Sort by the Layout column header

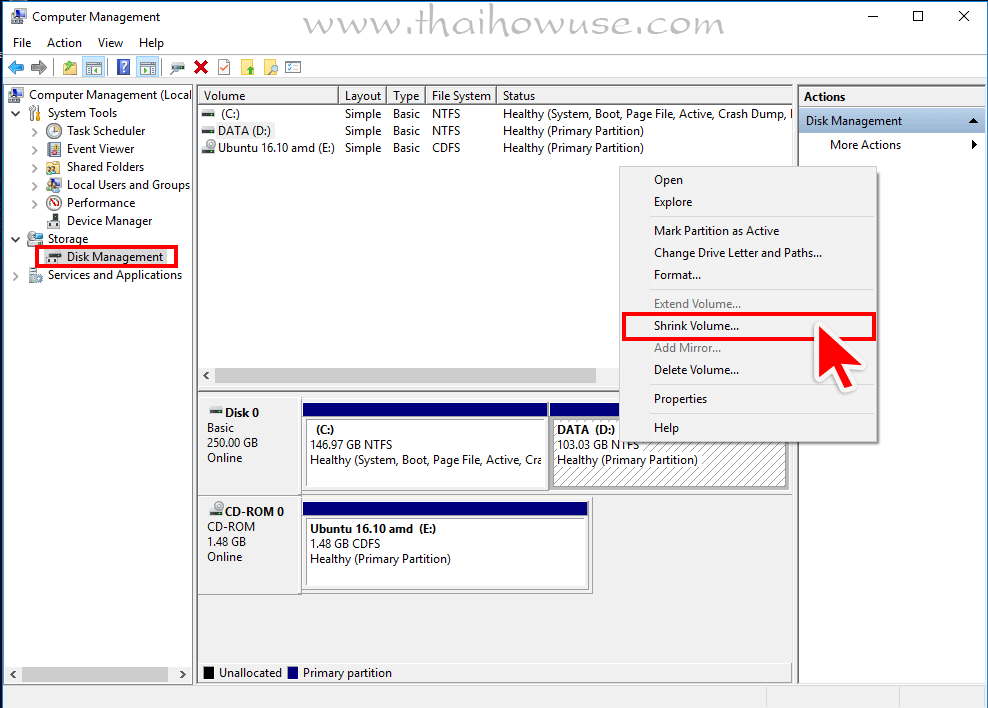[x=362, y=96]
